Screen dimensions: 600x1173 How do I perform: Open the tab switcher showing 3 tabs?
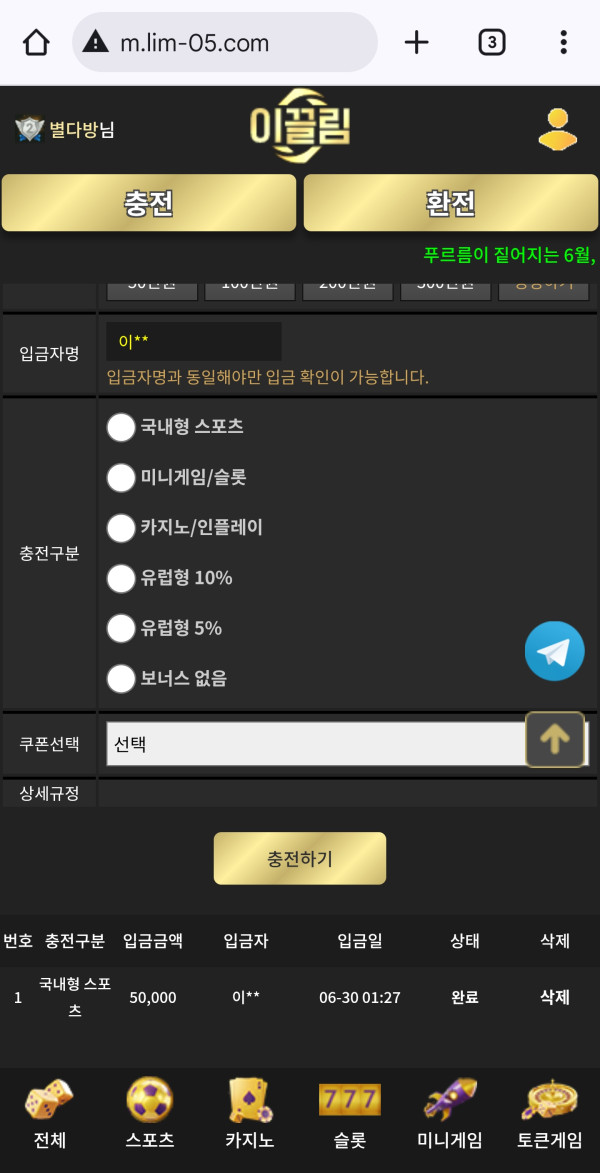pos(491,42)
